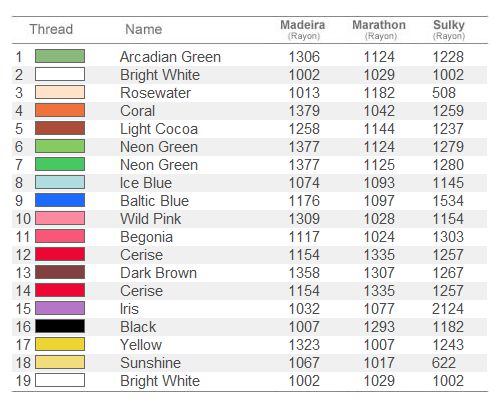Click Sulky code 2124 for Iris
The width and height of the screenshot is (500, 402).
(x=448, y=309)
